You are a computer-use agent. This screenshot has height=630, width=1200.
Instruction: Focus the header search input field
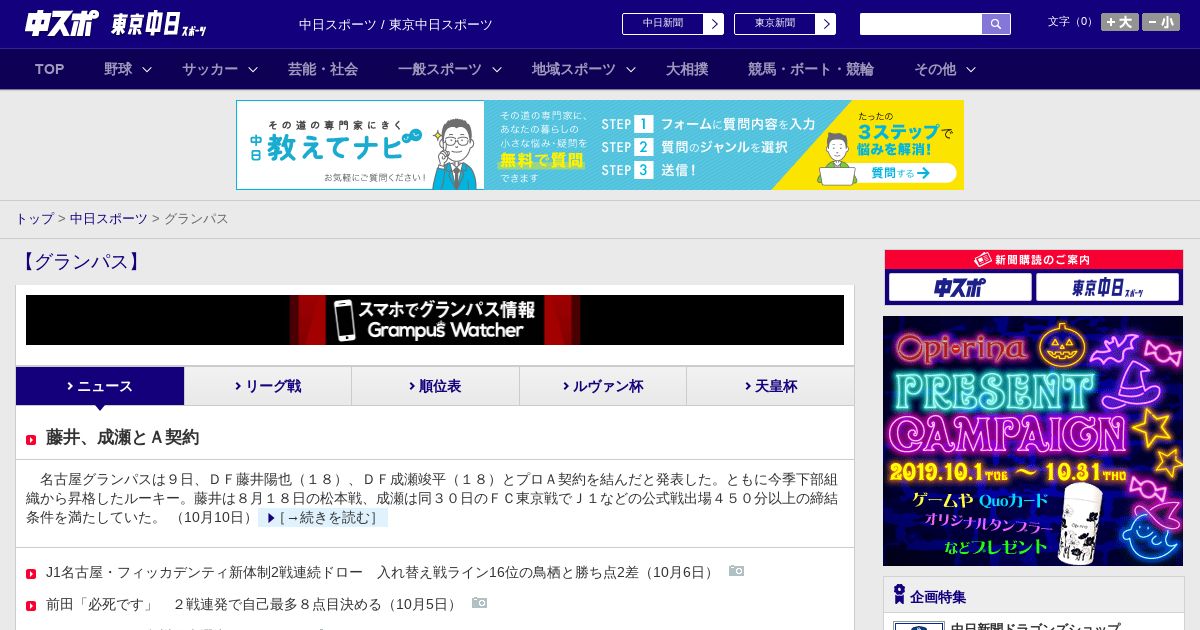921,24
